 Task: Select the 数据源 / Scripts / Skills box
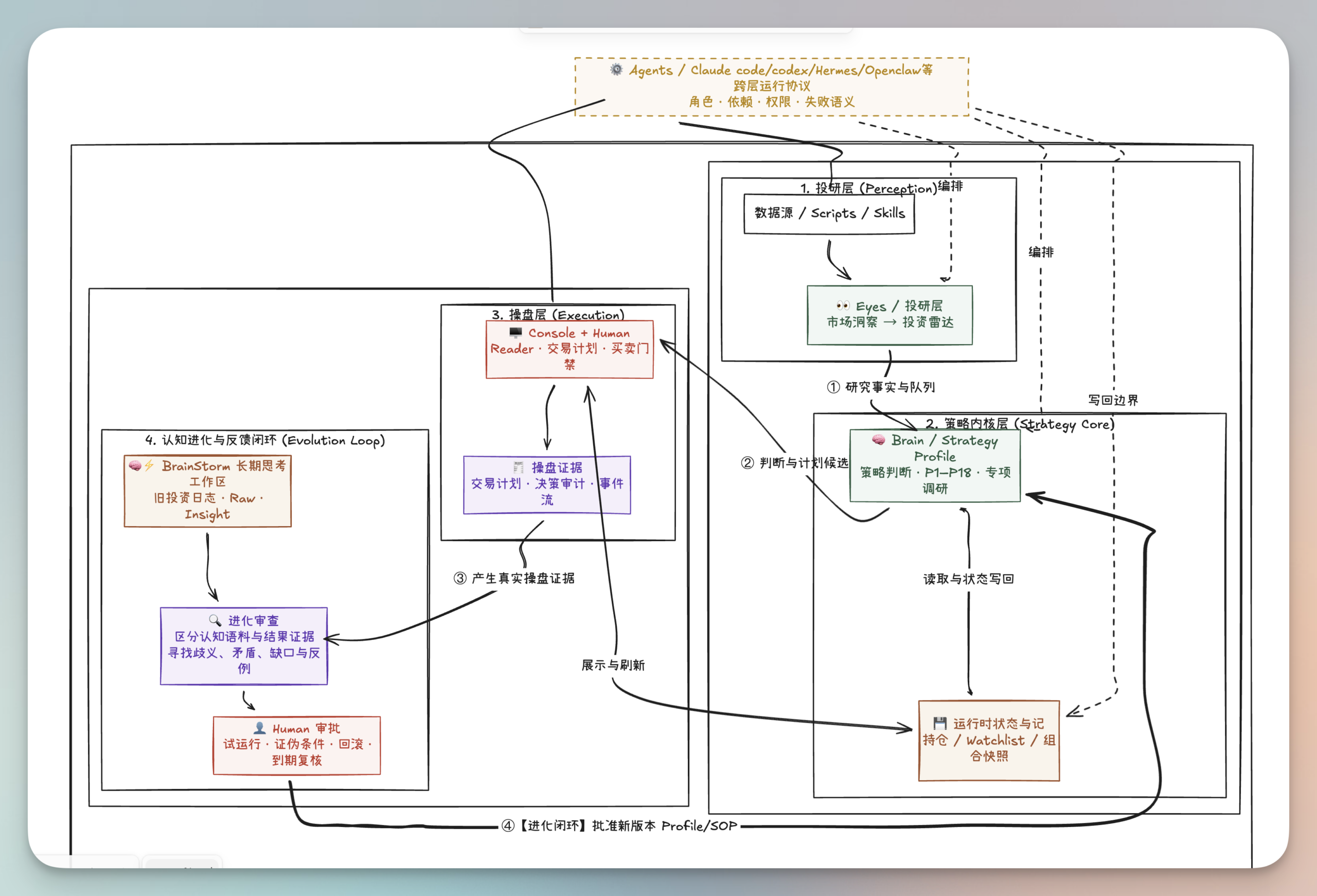pos(829,213)
